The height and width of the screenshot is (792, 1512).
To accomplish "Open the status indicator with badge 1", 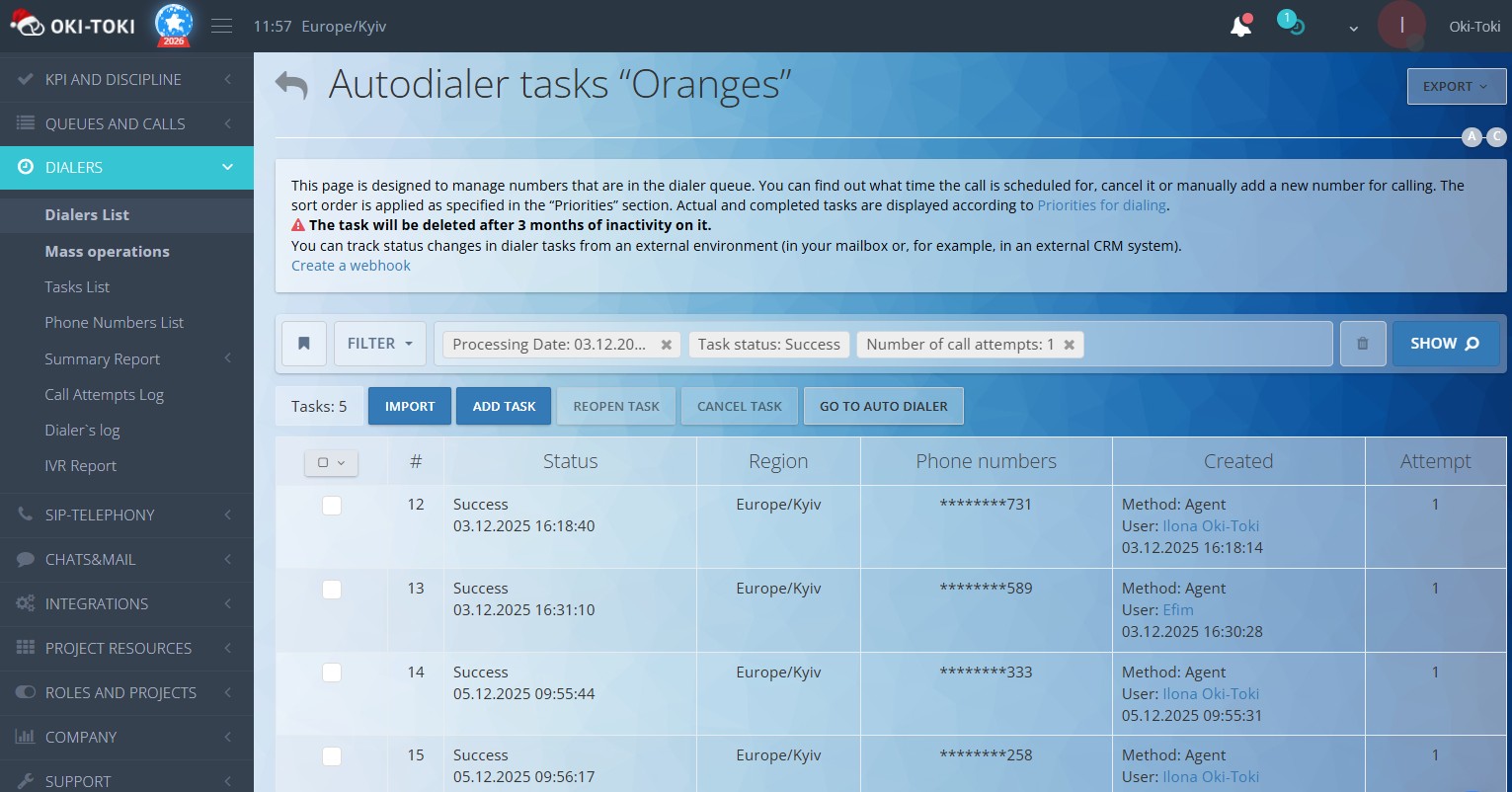I will click(1292, 25).
